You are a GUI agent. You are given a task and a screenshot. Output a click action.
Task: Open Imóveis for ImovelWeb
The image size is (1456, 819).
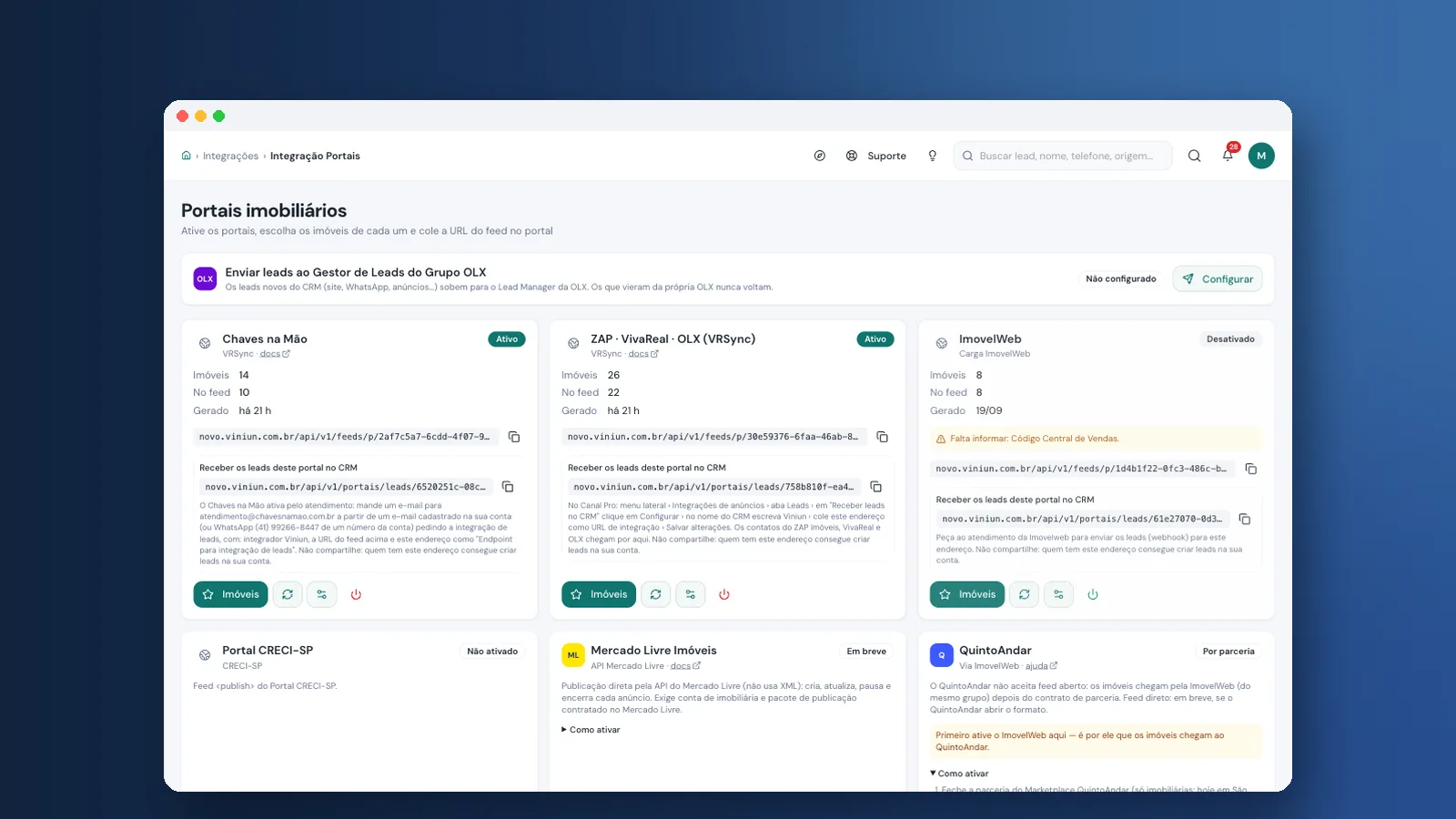tap(967, 594)
